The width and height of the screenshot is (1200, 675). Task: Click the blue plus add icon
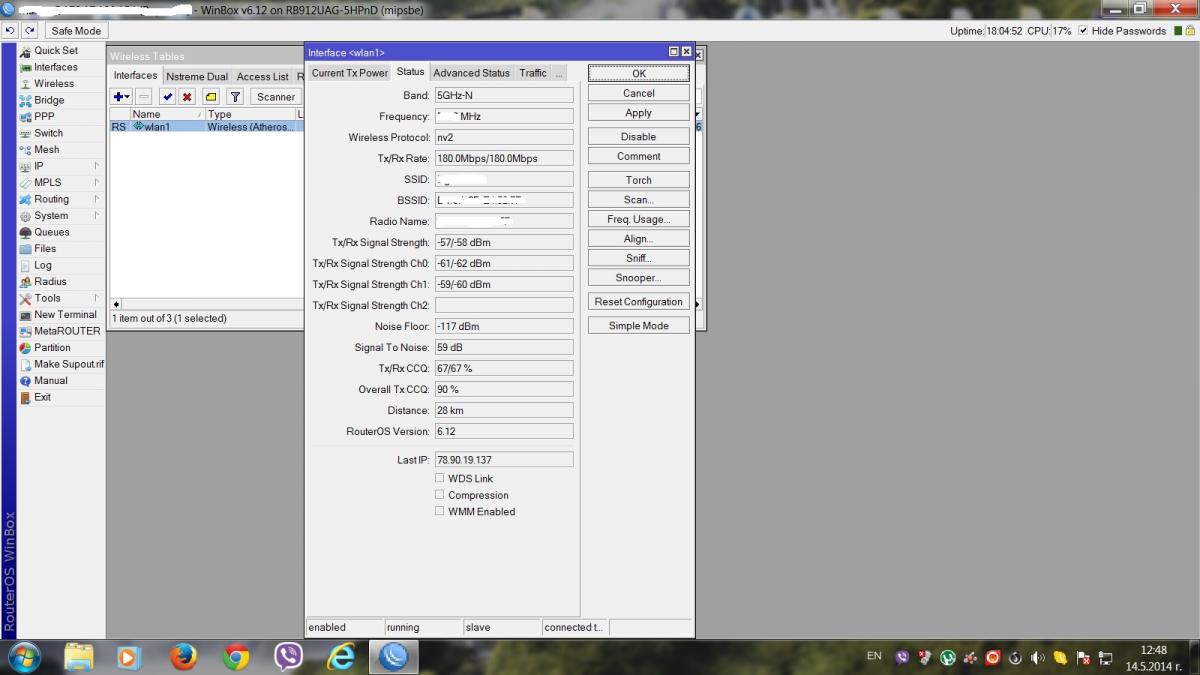tap(119, 97)
